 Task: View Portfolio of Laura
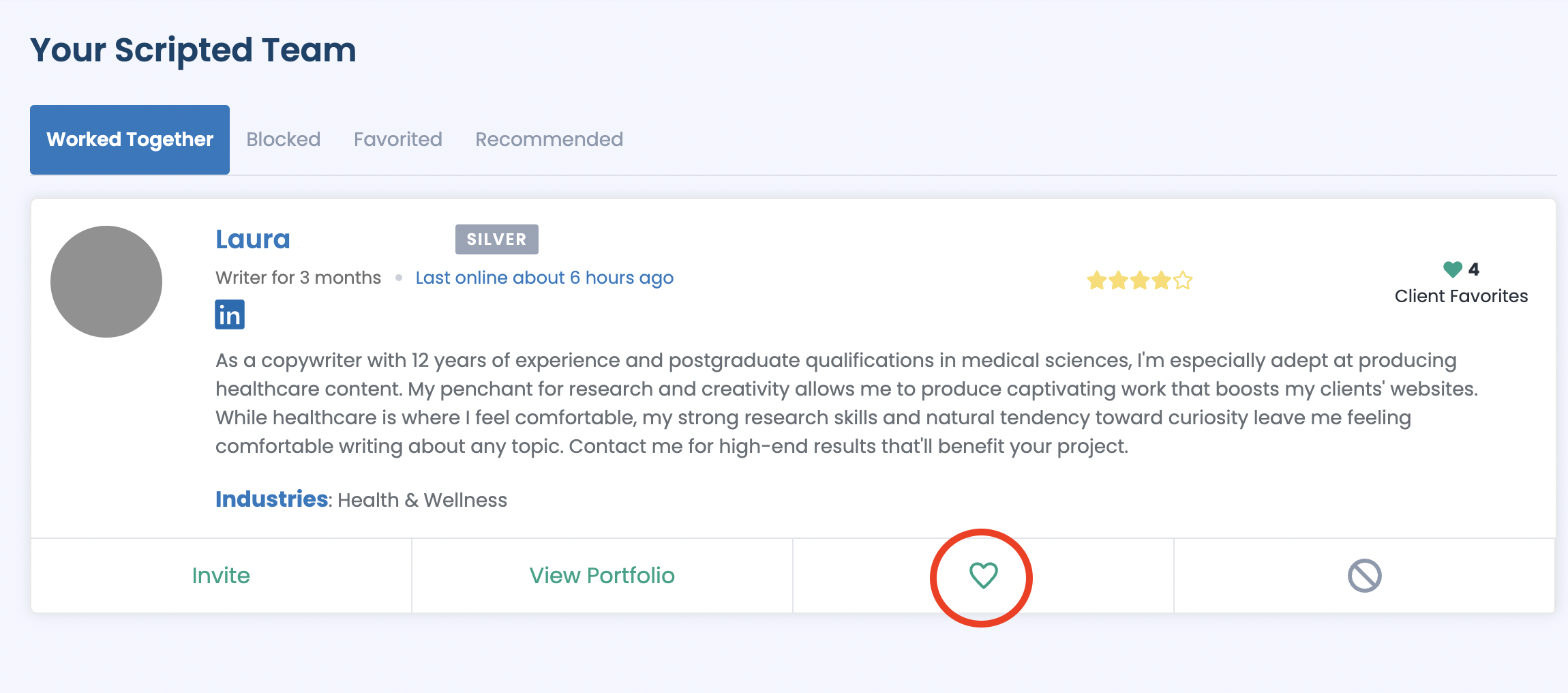point(602,576)
